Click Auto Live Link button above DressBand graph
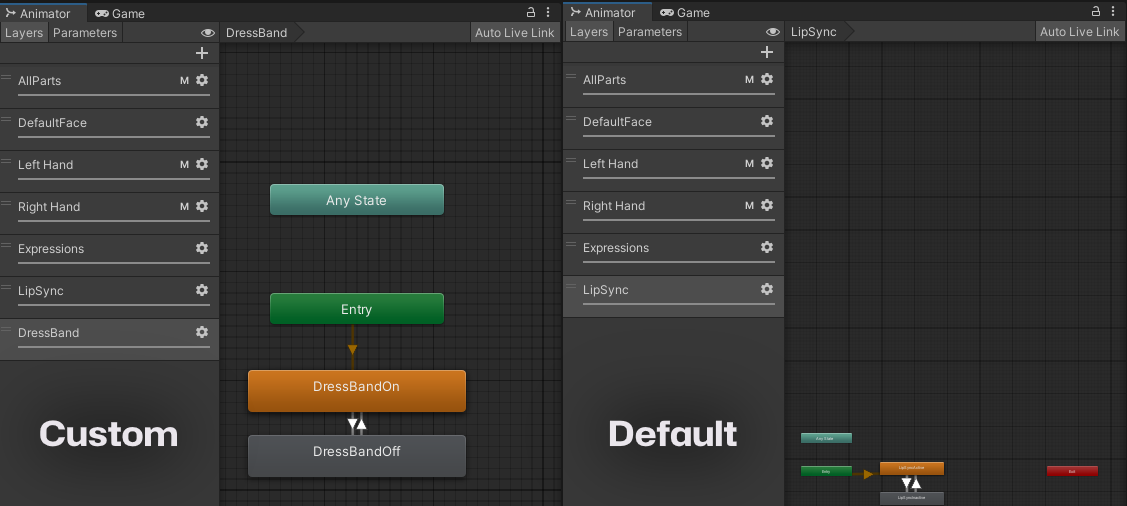 514,33
